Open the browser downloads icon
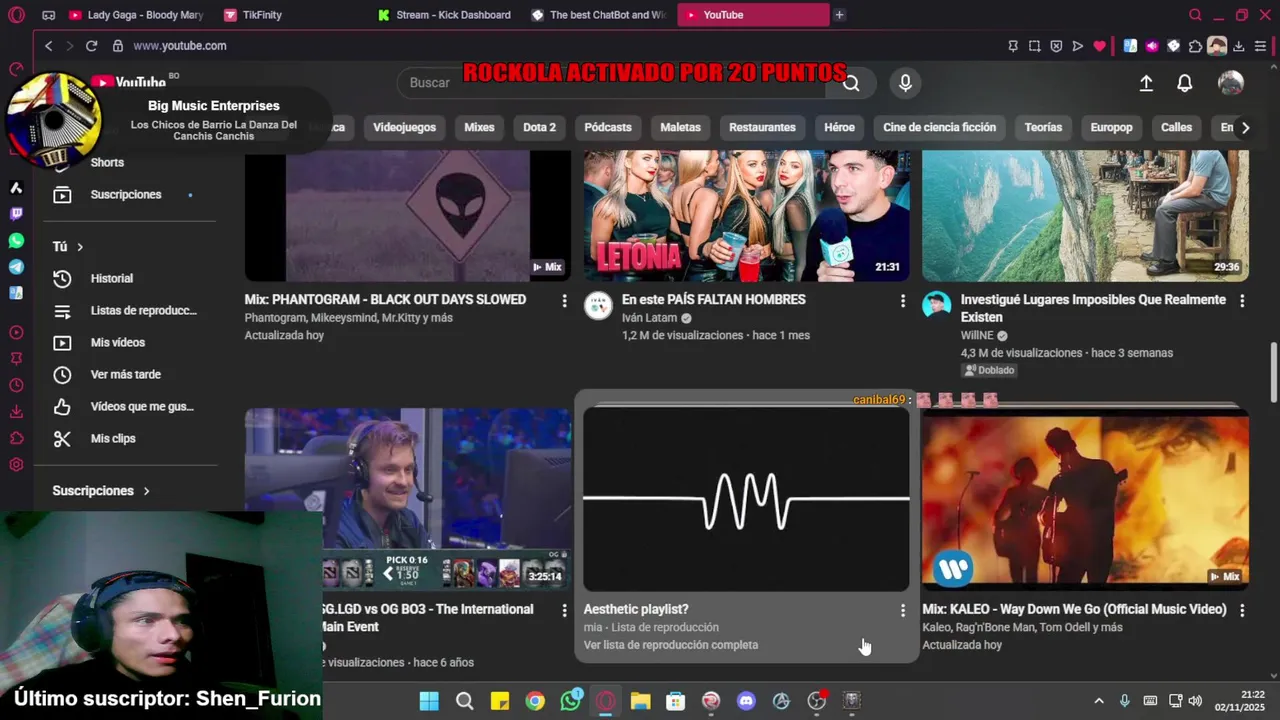This screenshot has height=720, width=1280. pyautogui.click(x=1238, y=46)
